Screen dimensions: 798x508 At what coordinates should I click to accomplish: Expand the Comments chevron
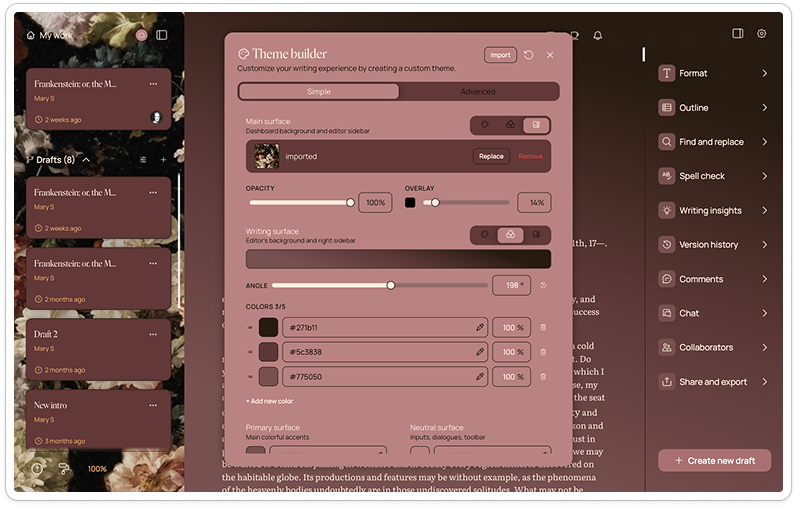click(x=764, y=279)
